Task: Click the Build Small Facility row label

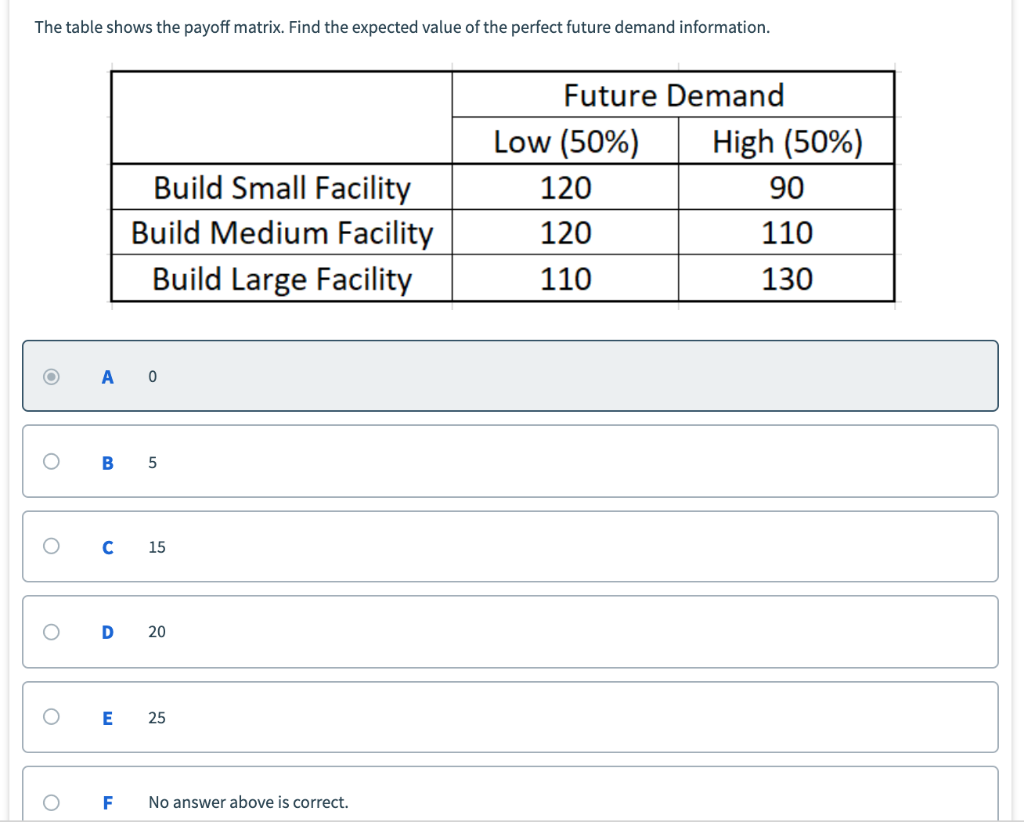Action: point(281,188)
